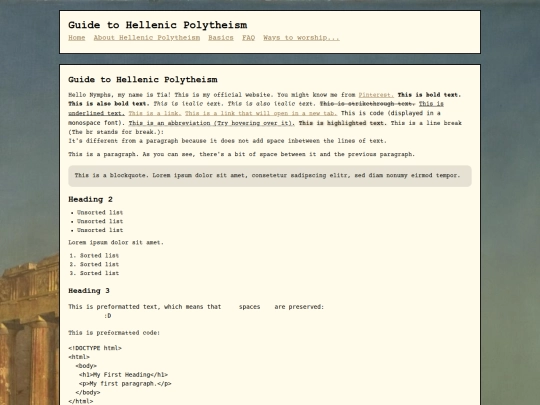540x405 pixels.
Task: Click the Heading 2 title
Action: coord(90,199)
